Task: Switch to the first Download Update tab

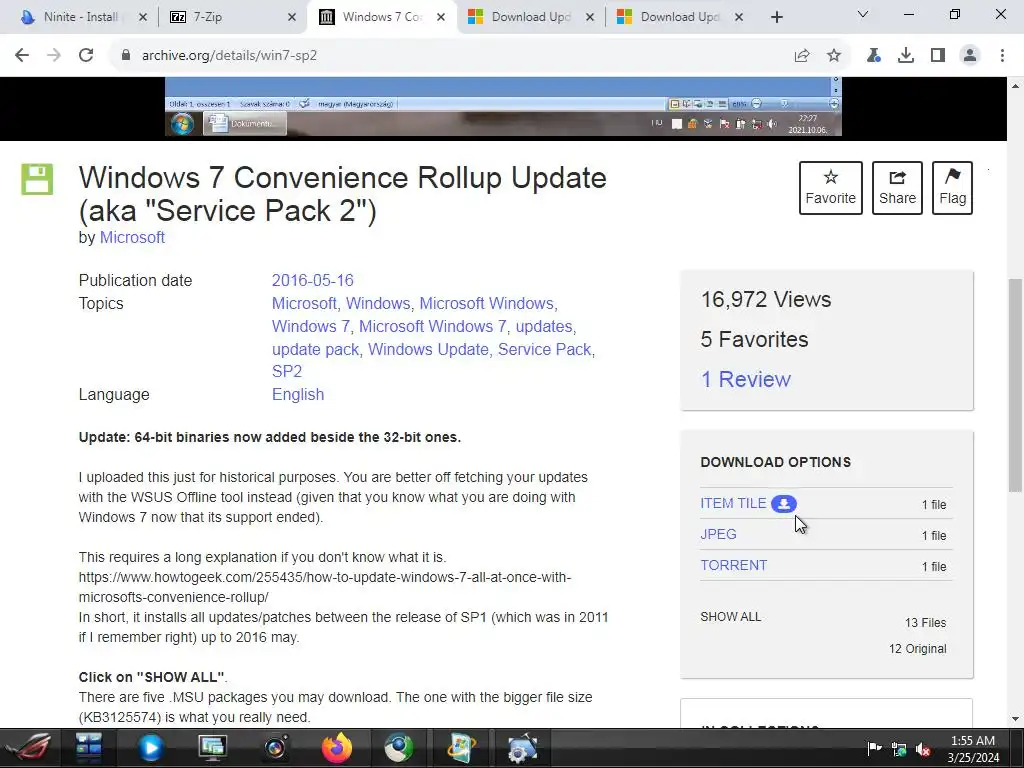Action: pos(530,17)
